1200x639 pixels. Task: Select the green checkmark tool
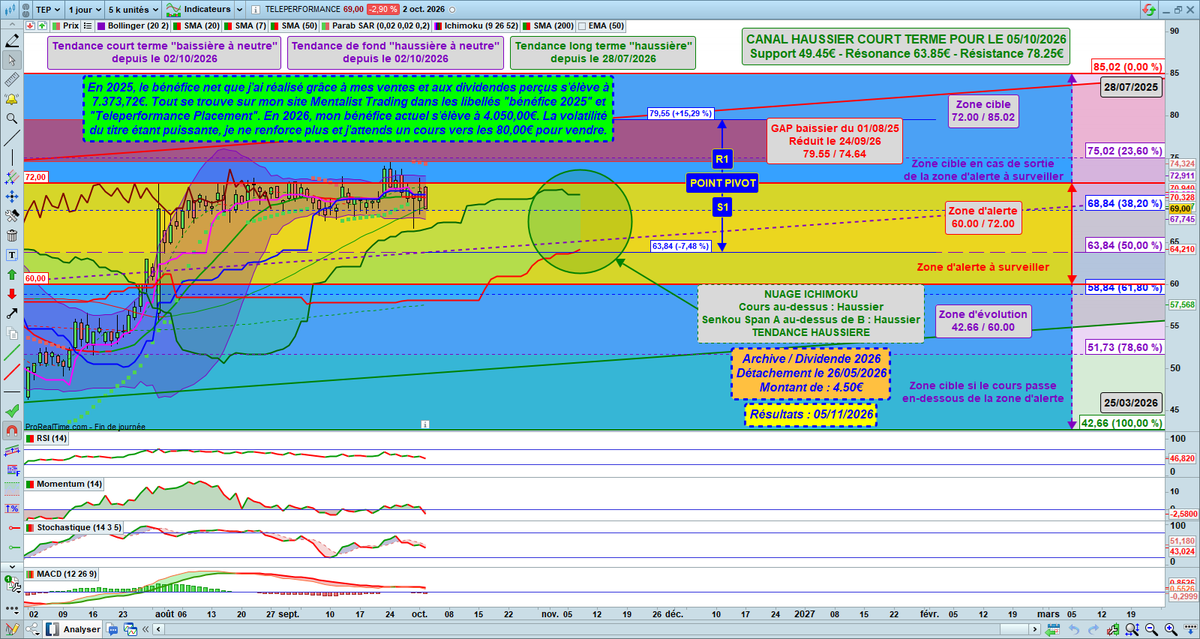coord(12,410)
